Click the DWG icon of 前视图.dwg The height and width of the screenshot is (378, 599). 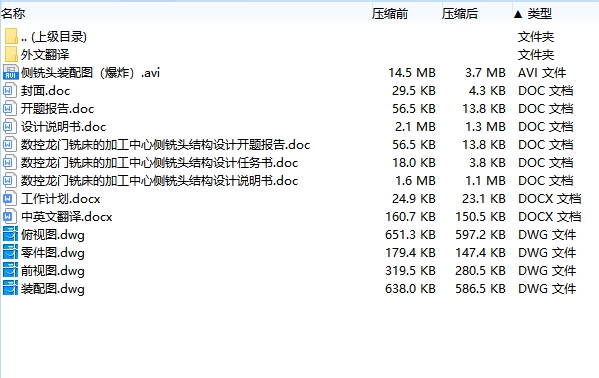11,271
